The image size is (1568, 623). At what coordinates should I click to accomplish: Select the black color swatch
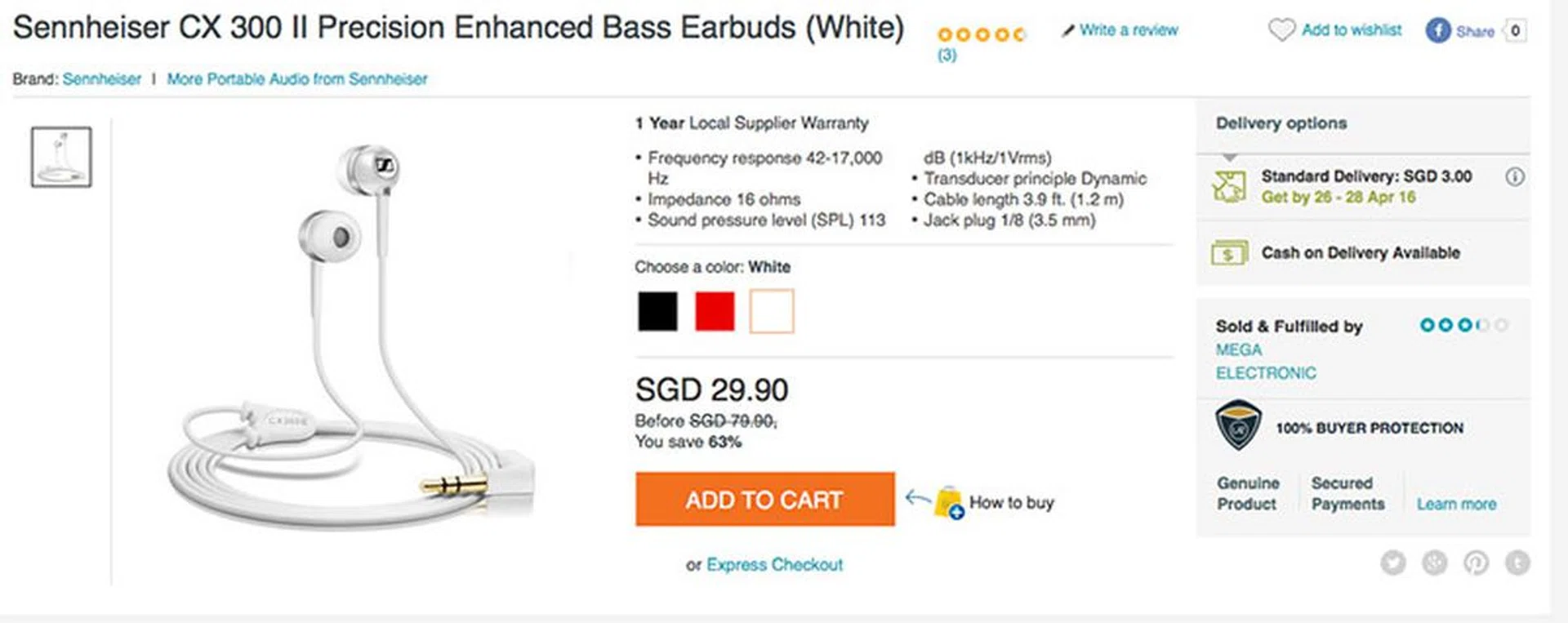click(657, 311)
